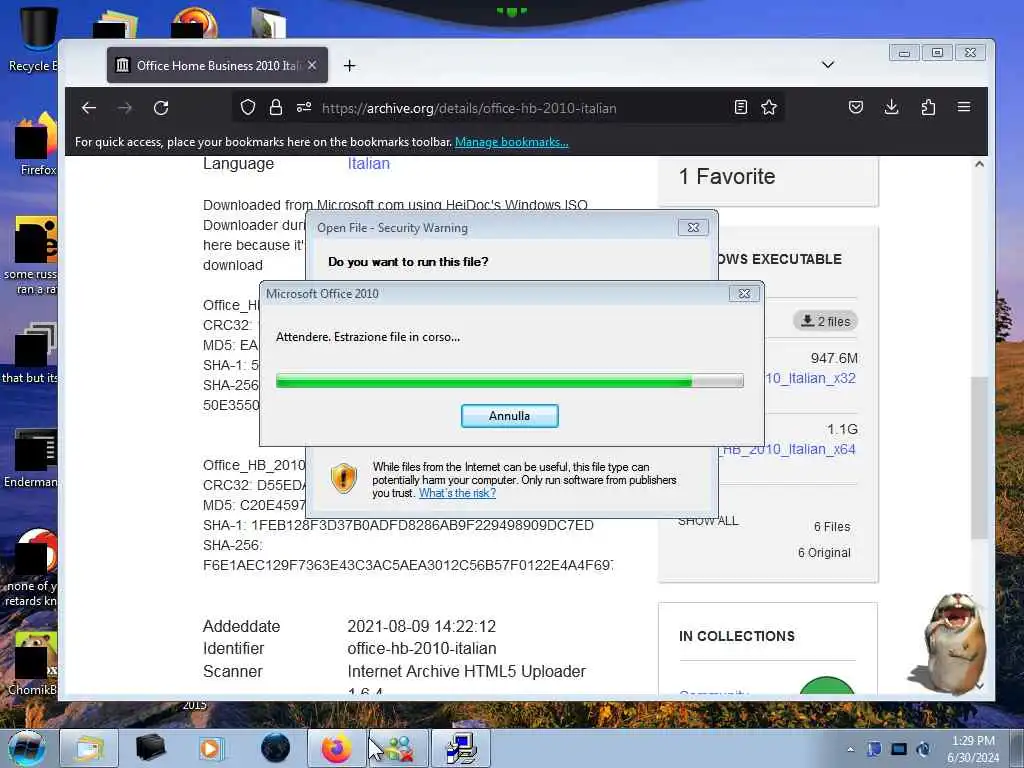Viewport: 1024px width, 768px height.
Task: Open Save to Pocket icon
Action: pos(856,107)
